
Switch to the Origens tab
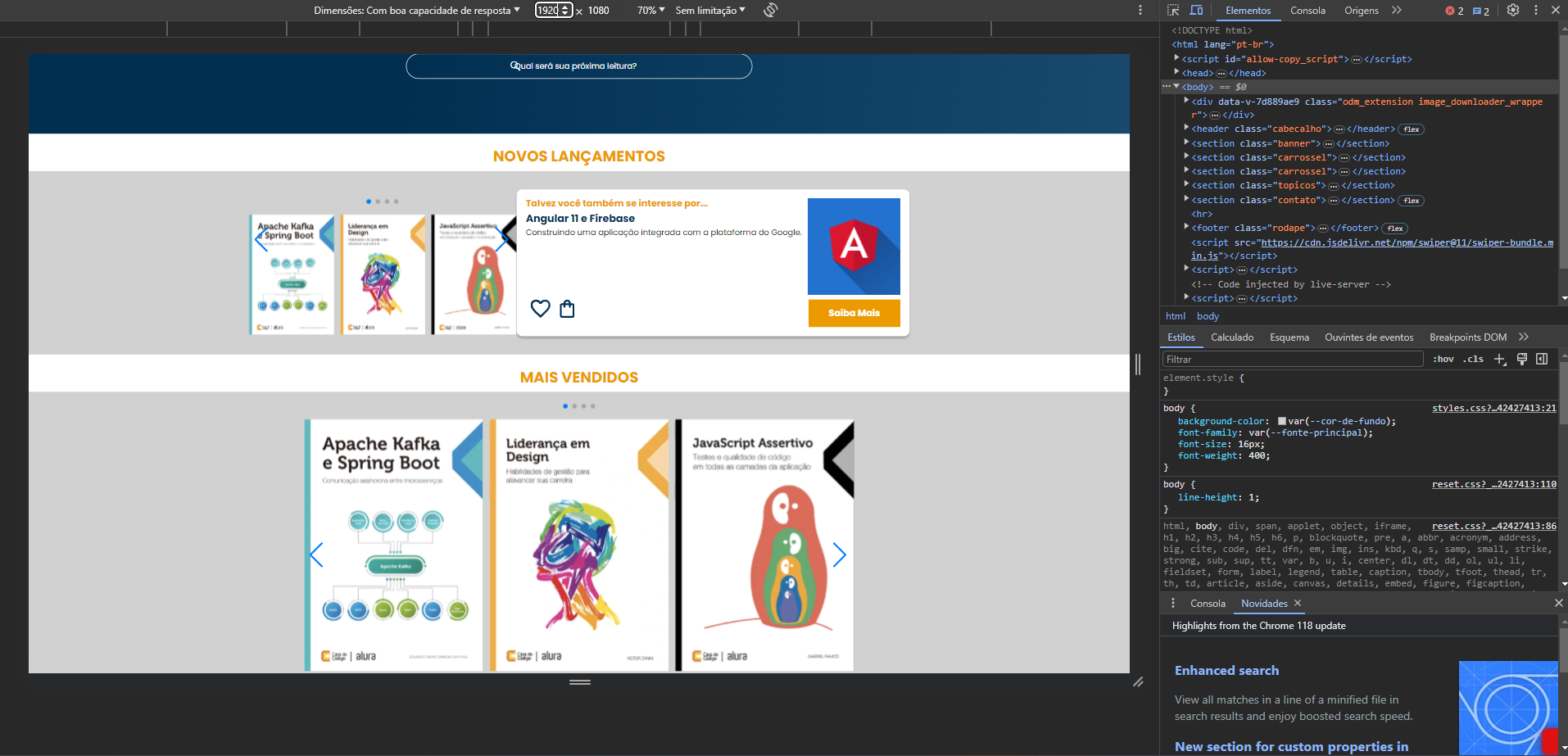1361,11
